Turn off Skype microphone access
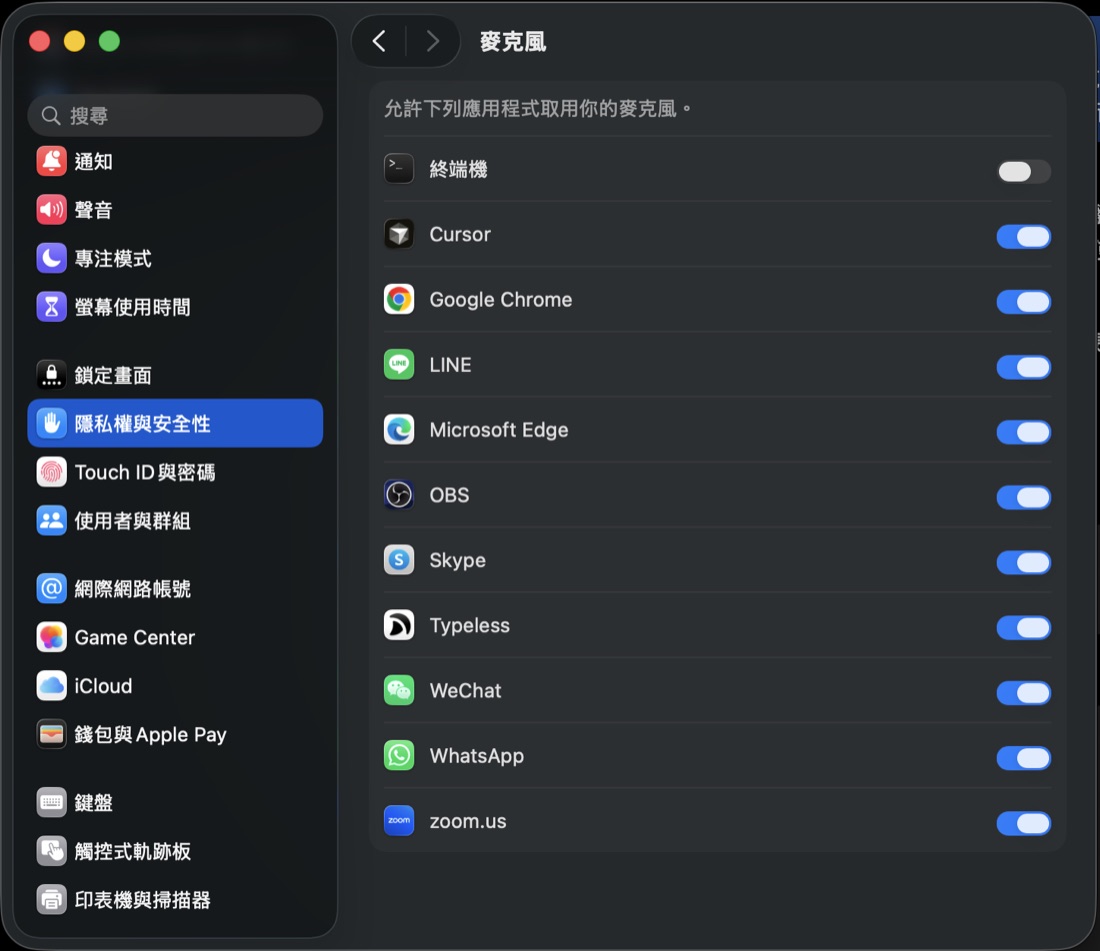 pos(1024,562)
